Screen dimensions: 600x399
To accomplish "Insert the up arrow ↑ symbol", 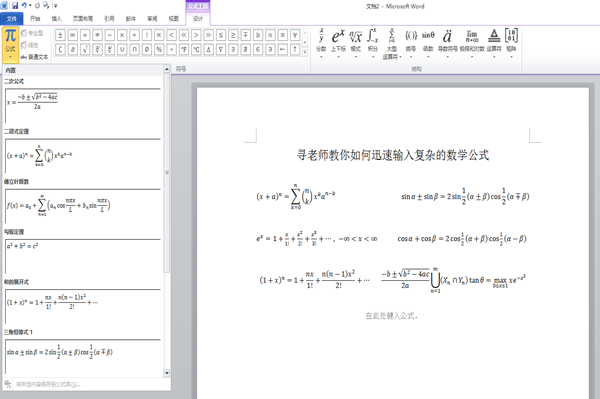I will coord(295,49).
